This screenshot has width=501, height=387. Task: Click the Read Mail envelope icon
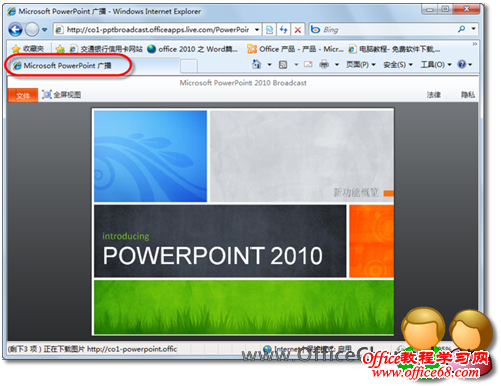[x=308, y=64]
